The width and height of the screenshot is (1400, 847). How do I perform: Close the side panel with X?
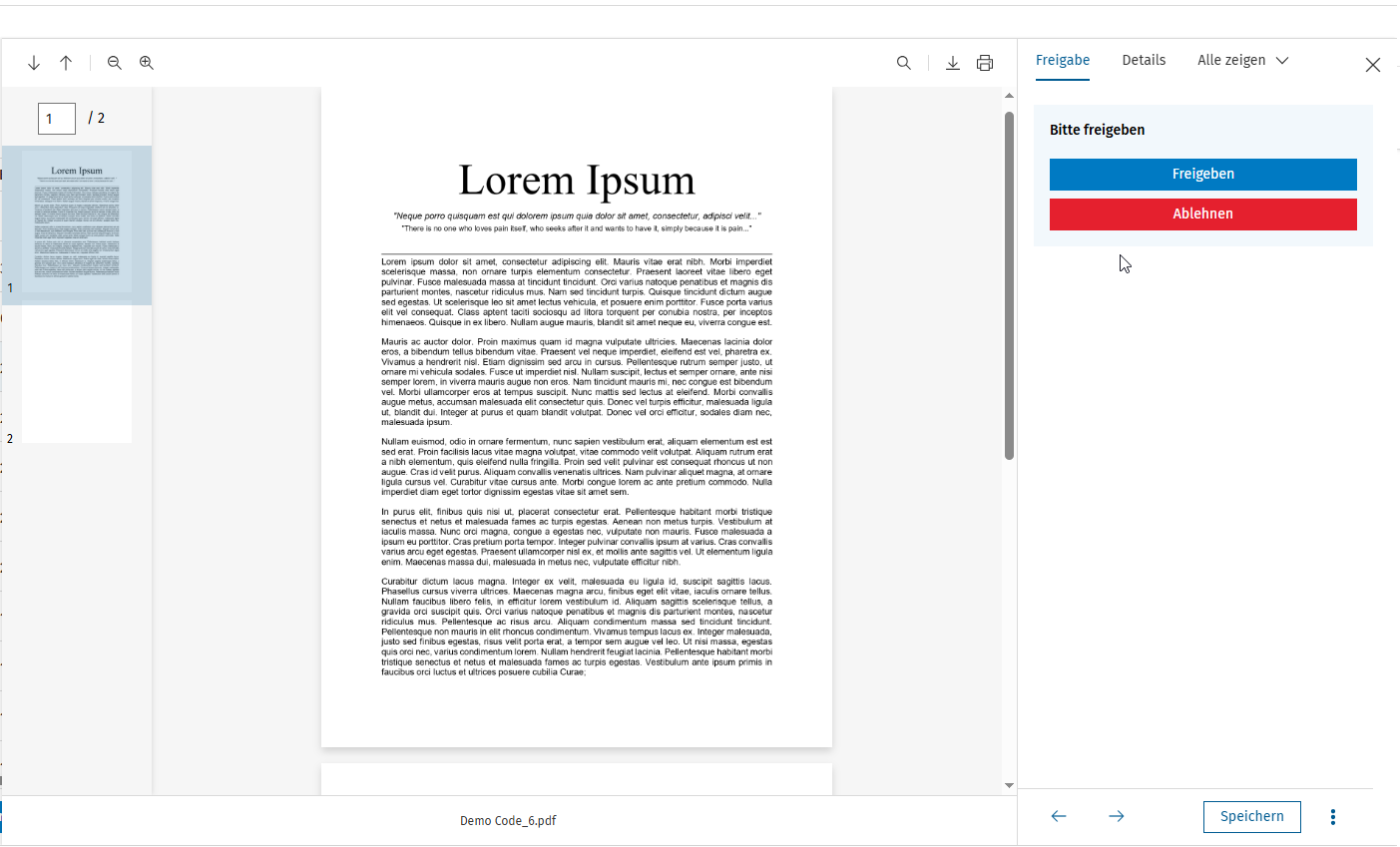point(1373,65)
